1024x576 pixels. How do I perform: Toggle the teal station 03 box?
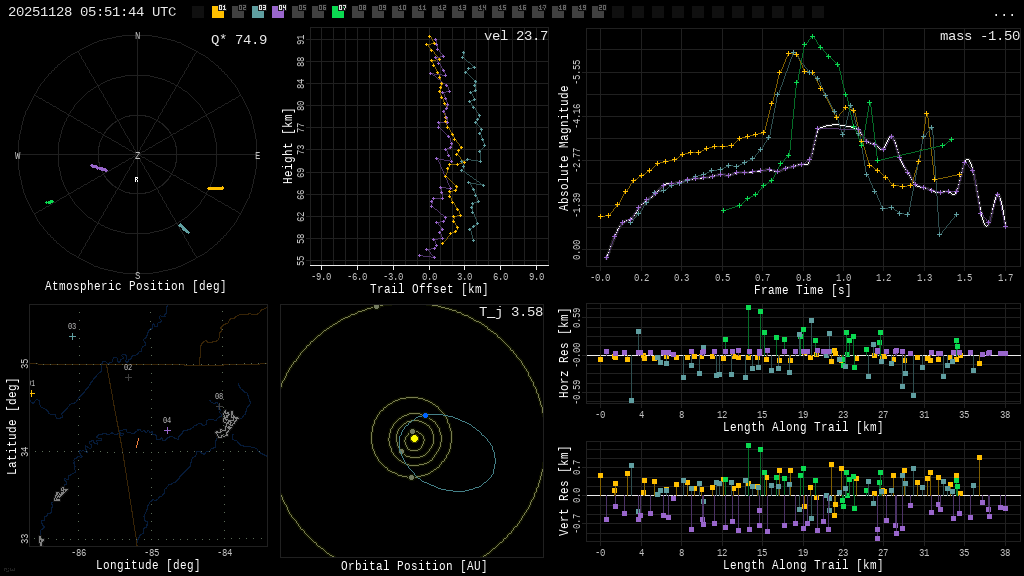[258, 12]
